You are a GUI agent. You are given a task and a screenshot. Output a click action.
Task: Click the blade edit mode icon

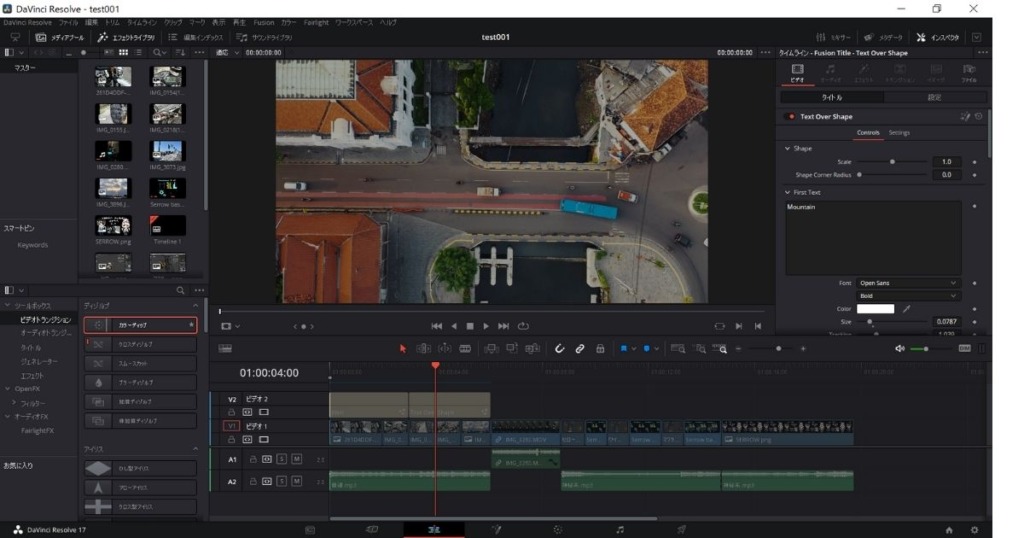pyautogui.click(x=464, y=348)
